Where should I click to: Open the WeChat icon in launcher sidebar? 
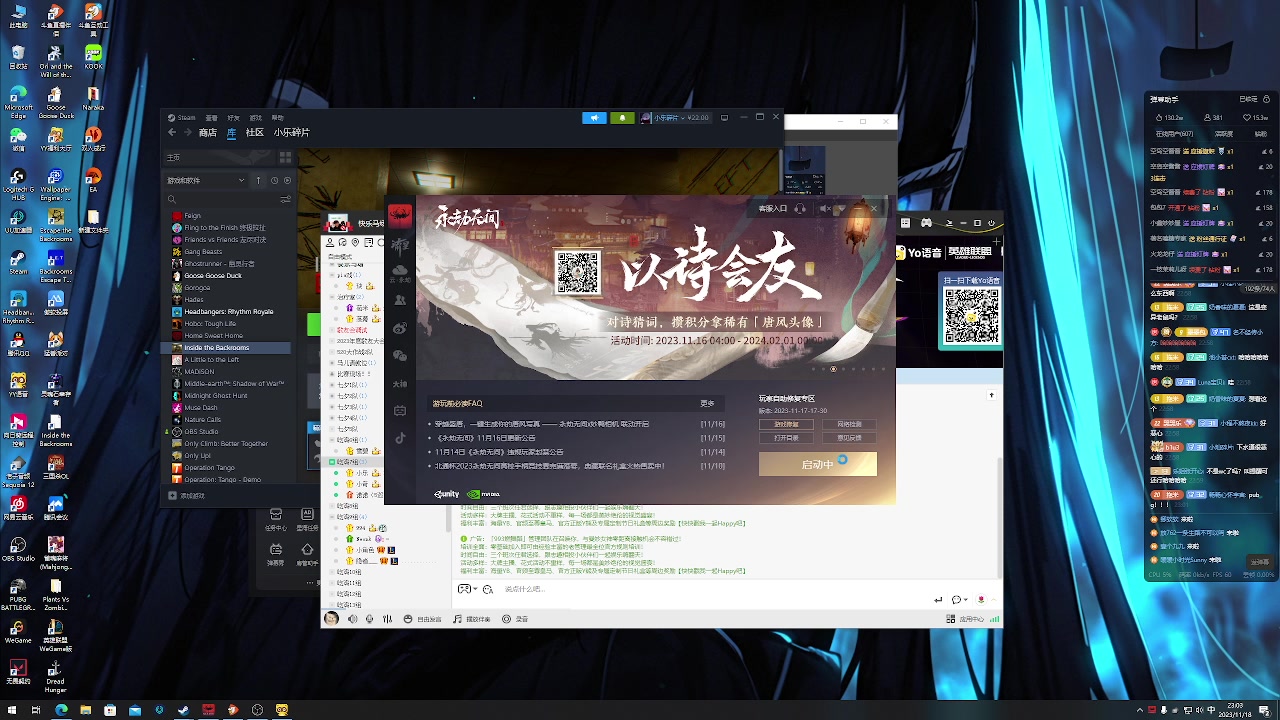click(x=400, y=355)
